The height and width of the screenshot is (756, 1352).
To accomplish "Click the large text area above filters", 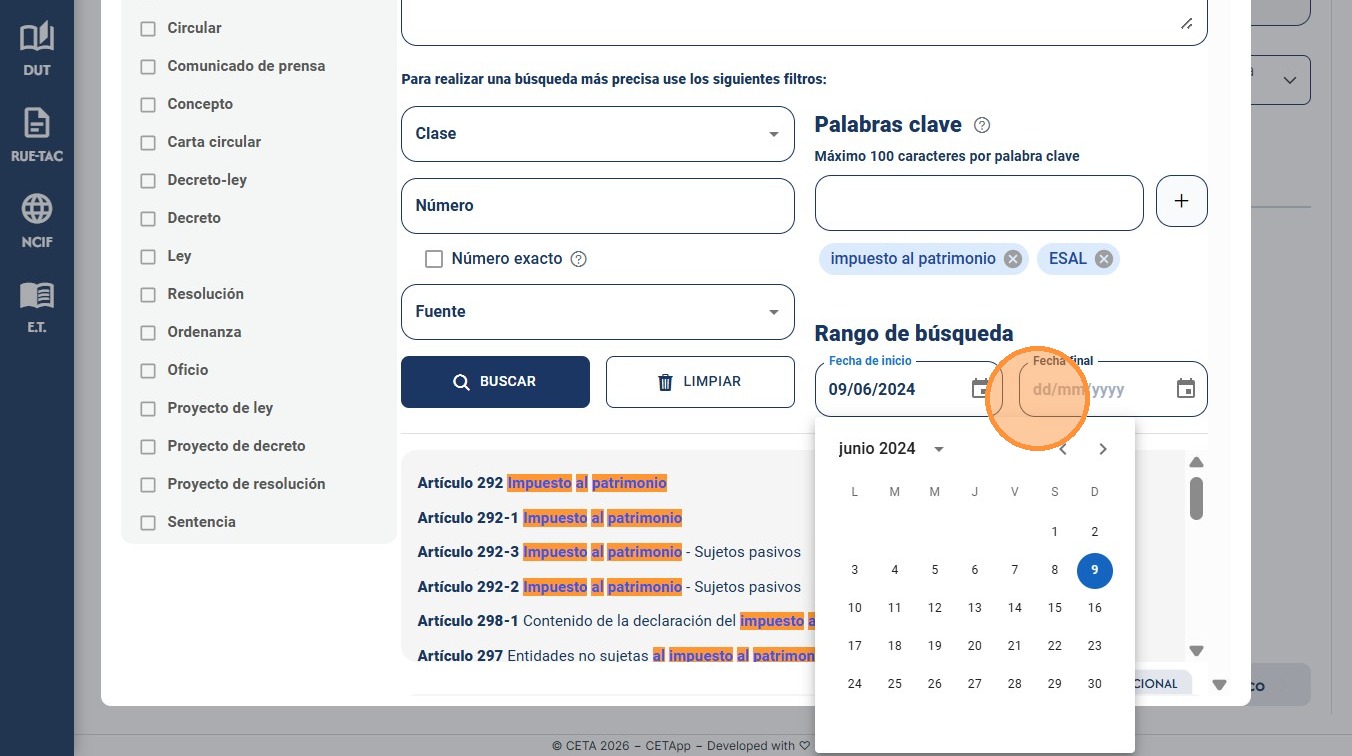I will point(804,22).
